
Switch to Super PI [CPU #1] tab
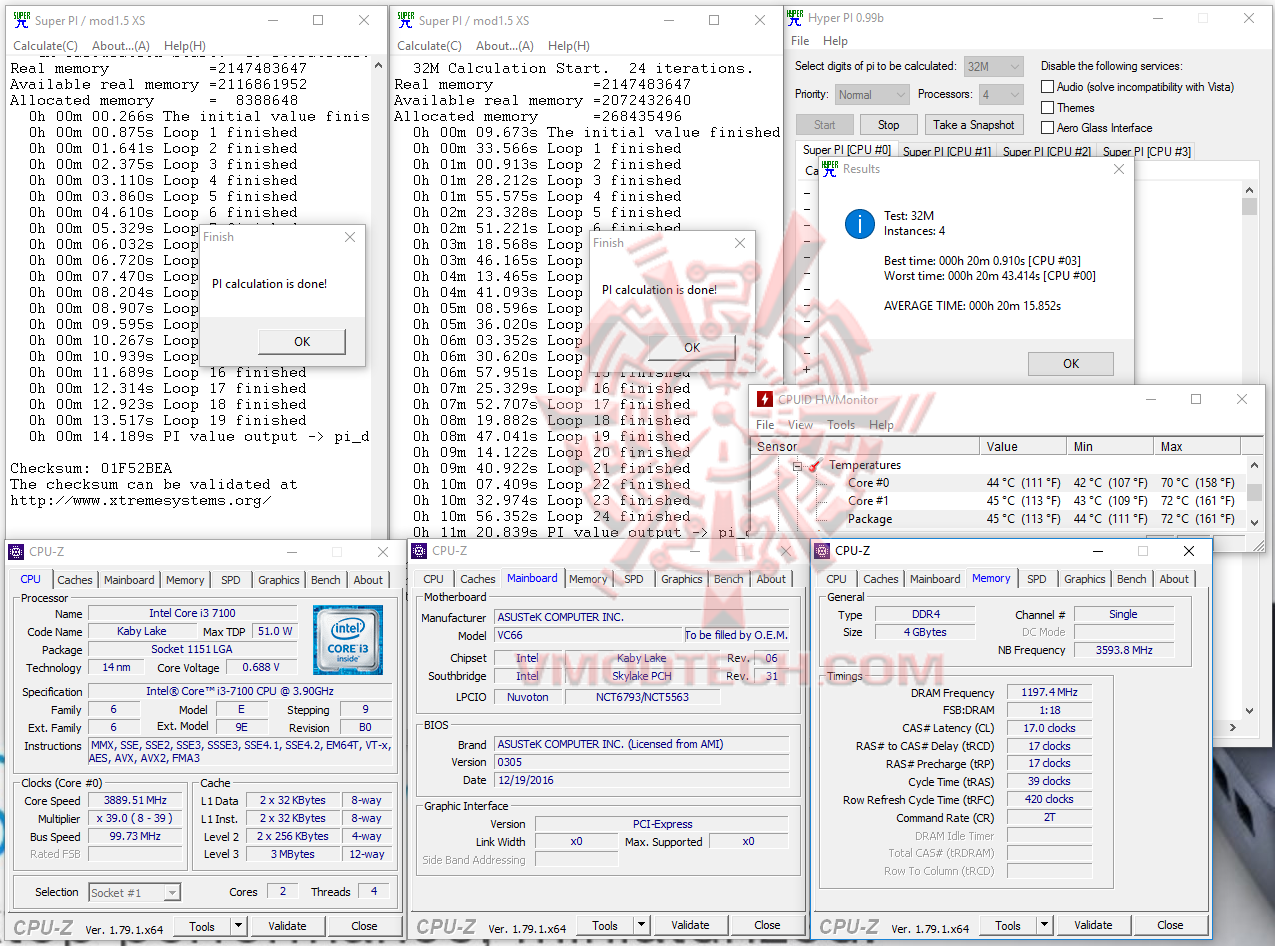[947, 152]
